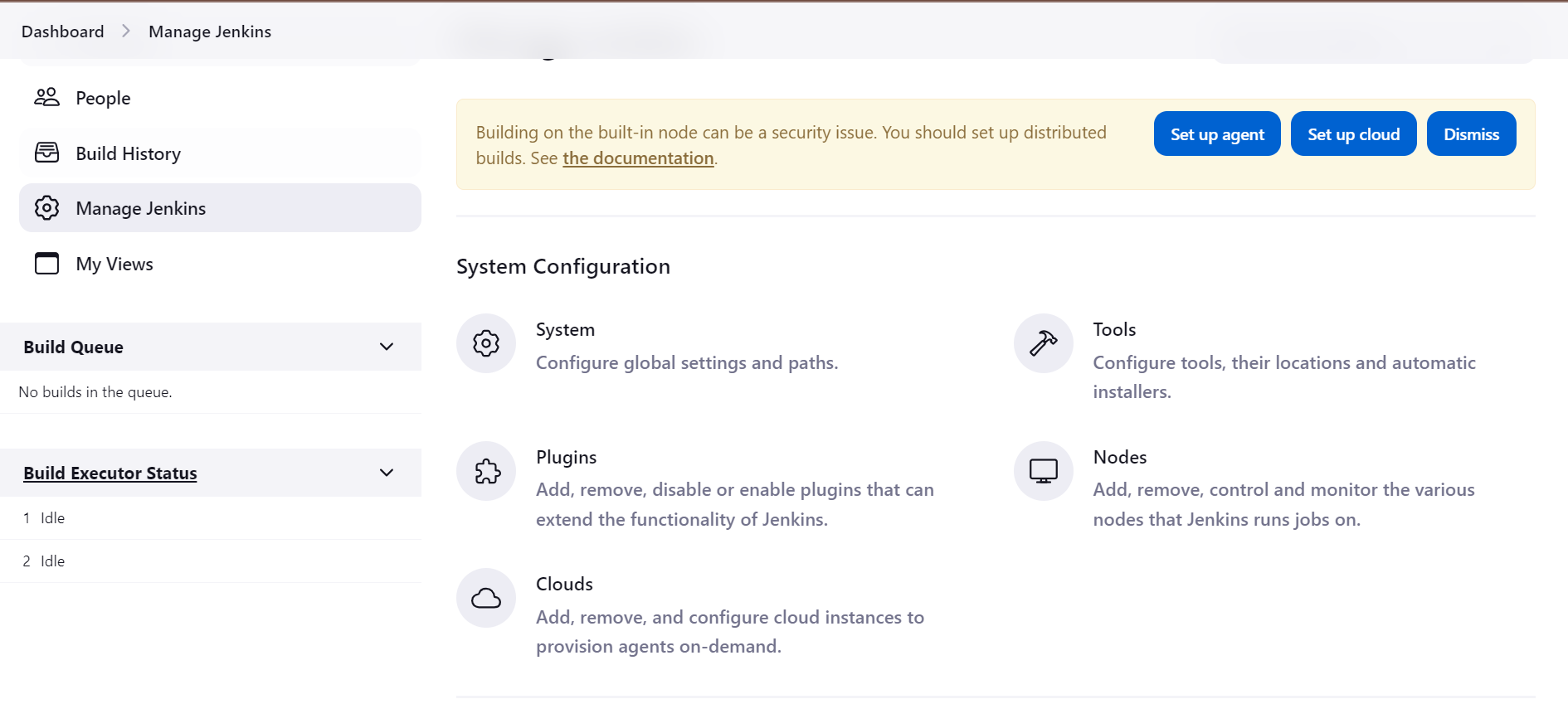The height and width of the screenshot is (704, 1568).
Task: Open My Views in sidebar
Action: point(220,264)
